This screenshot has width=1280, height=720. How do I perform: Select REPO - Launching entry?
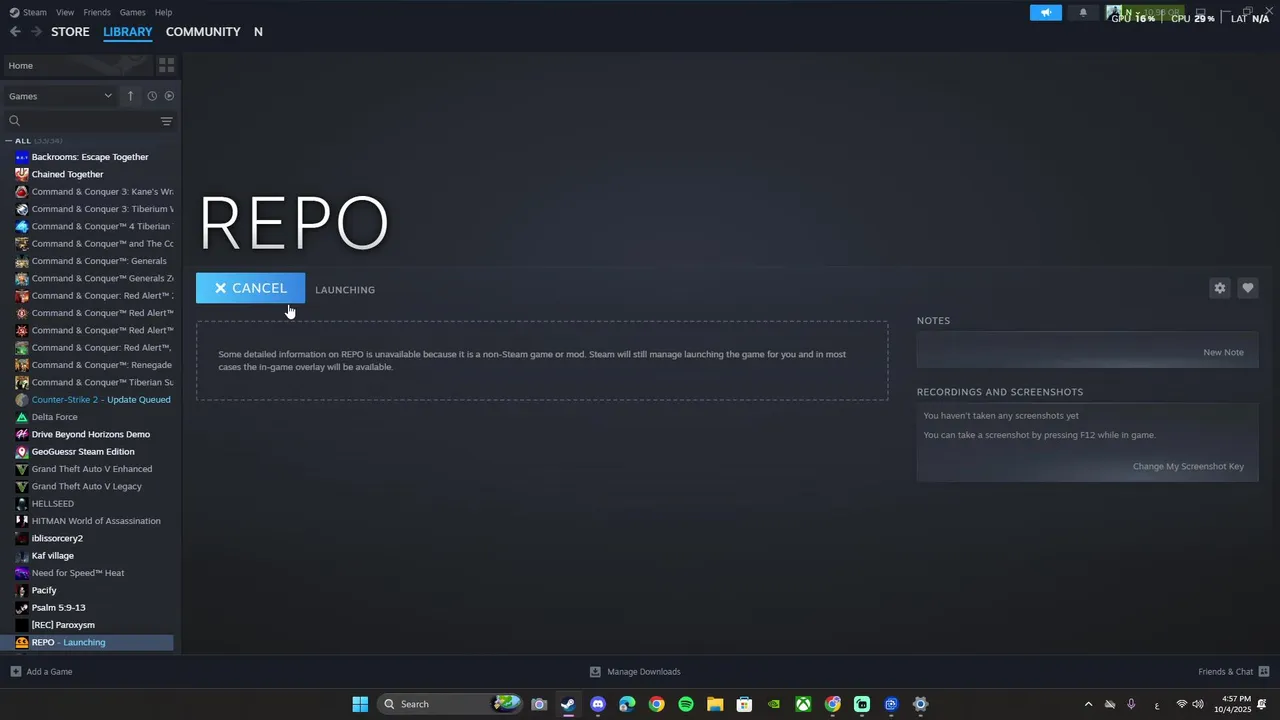pos(88,642)
